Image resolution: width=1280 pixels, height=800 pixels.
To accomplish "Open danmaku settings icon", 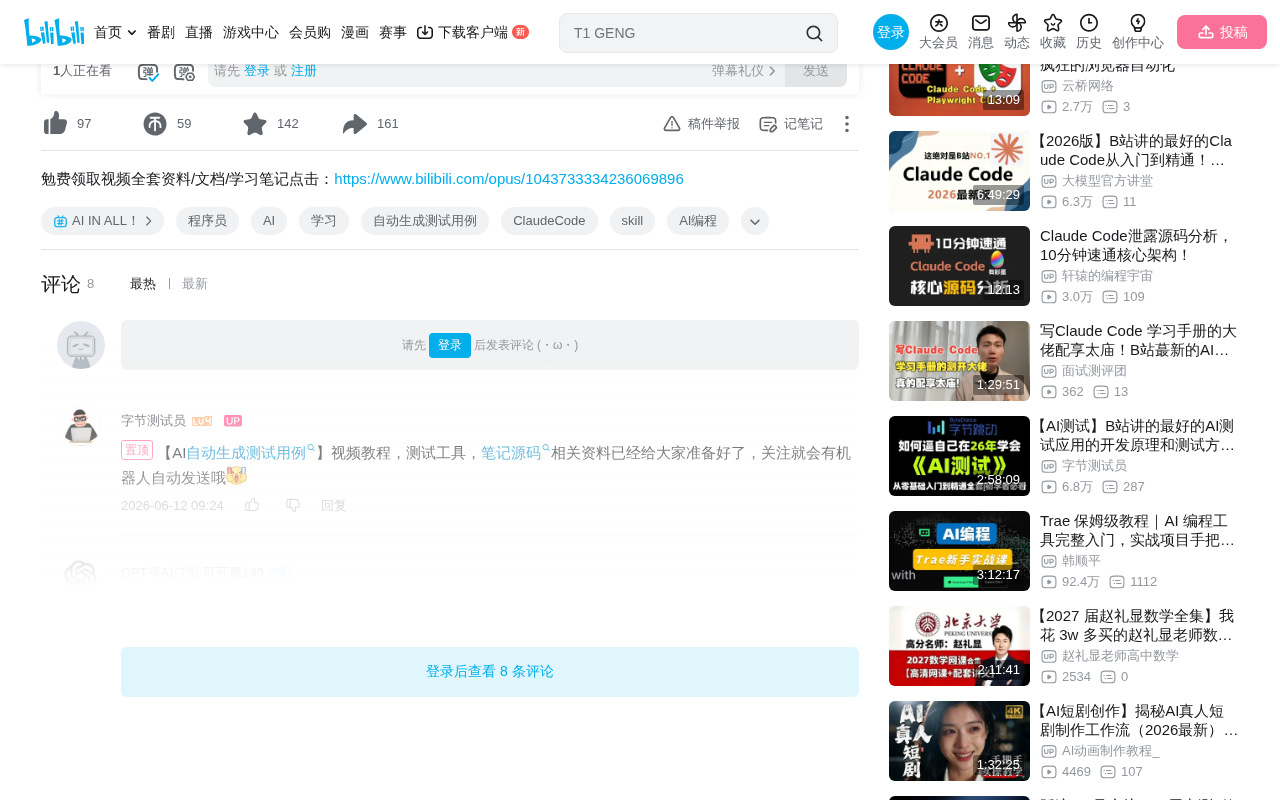I will (x=185, y=72).
